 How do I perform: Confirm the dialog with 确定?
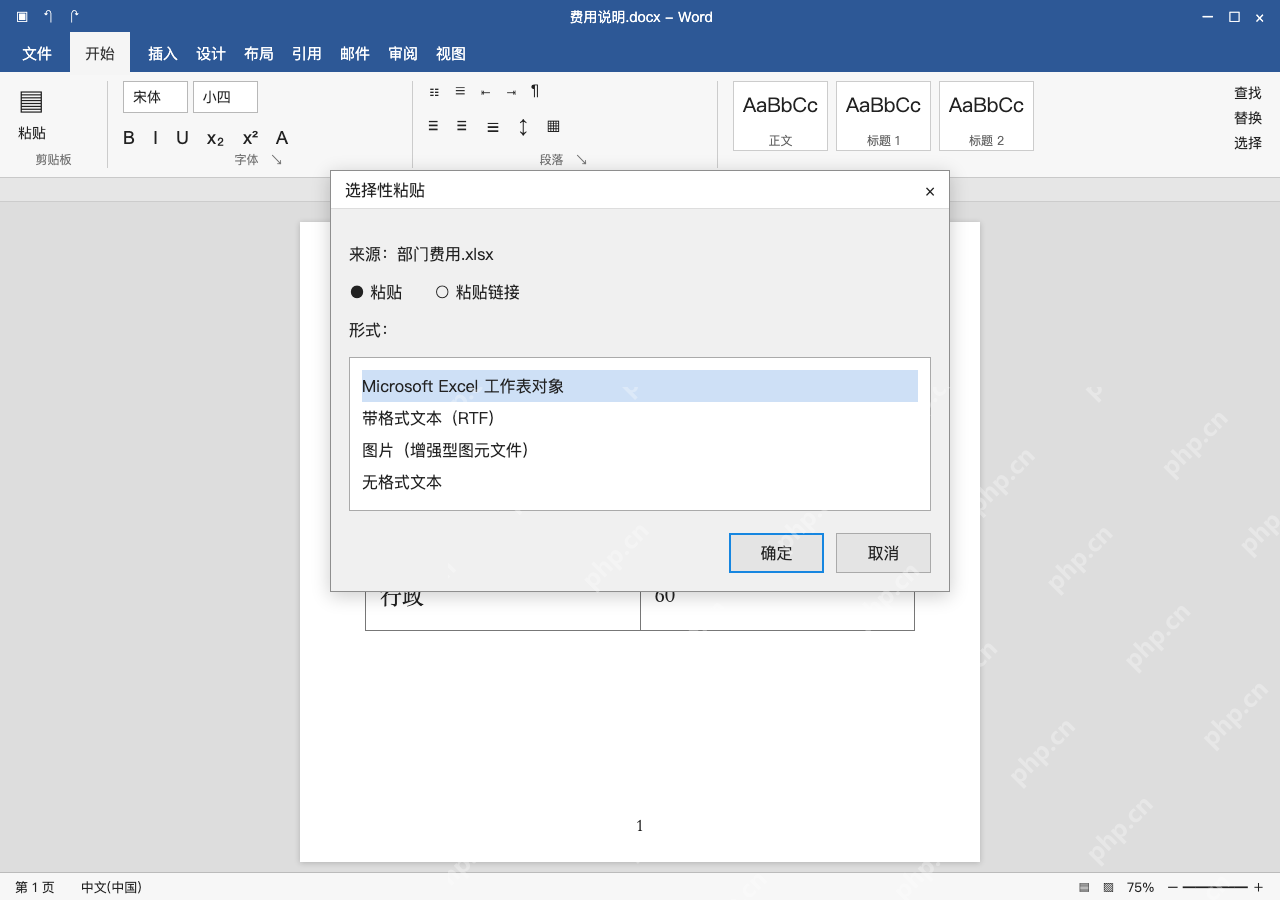pyautogui.click(x=776, y=553)
